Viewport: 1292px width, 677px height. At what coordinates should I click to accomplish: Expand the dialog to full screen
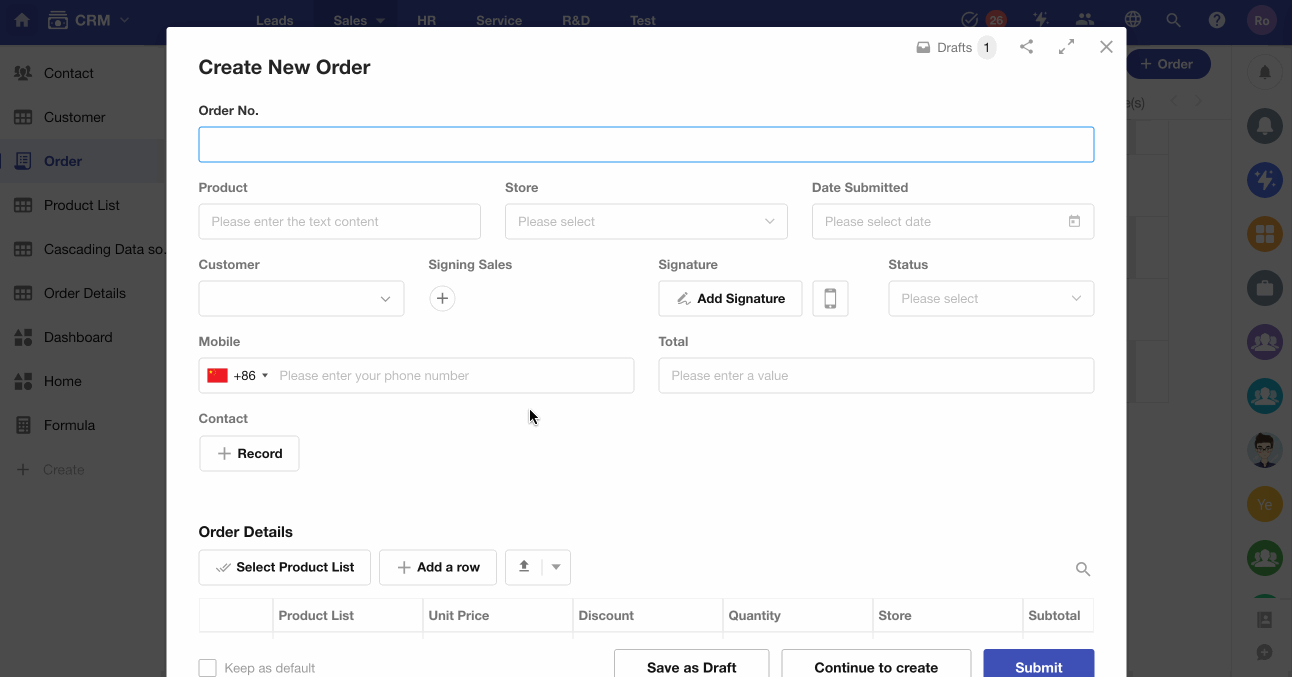[1066, 47]
